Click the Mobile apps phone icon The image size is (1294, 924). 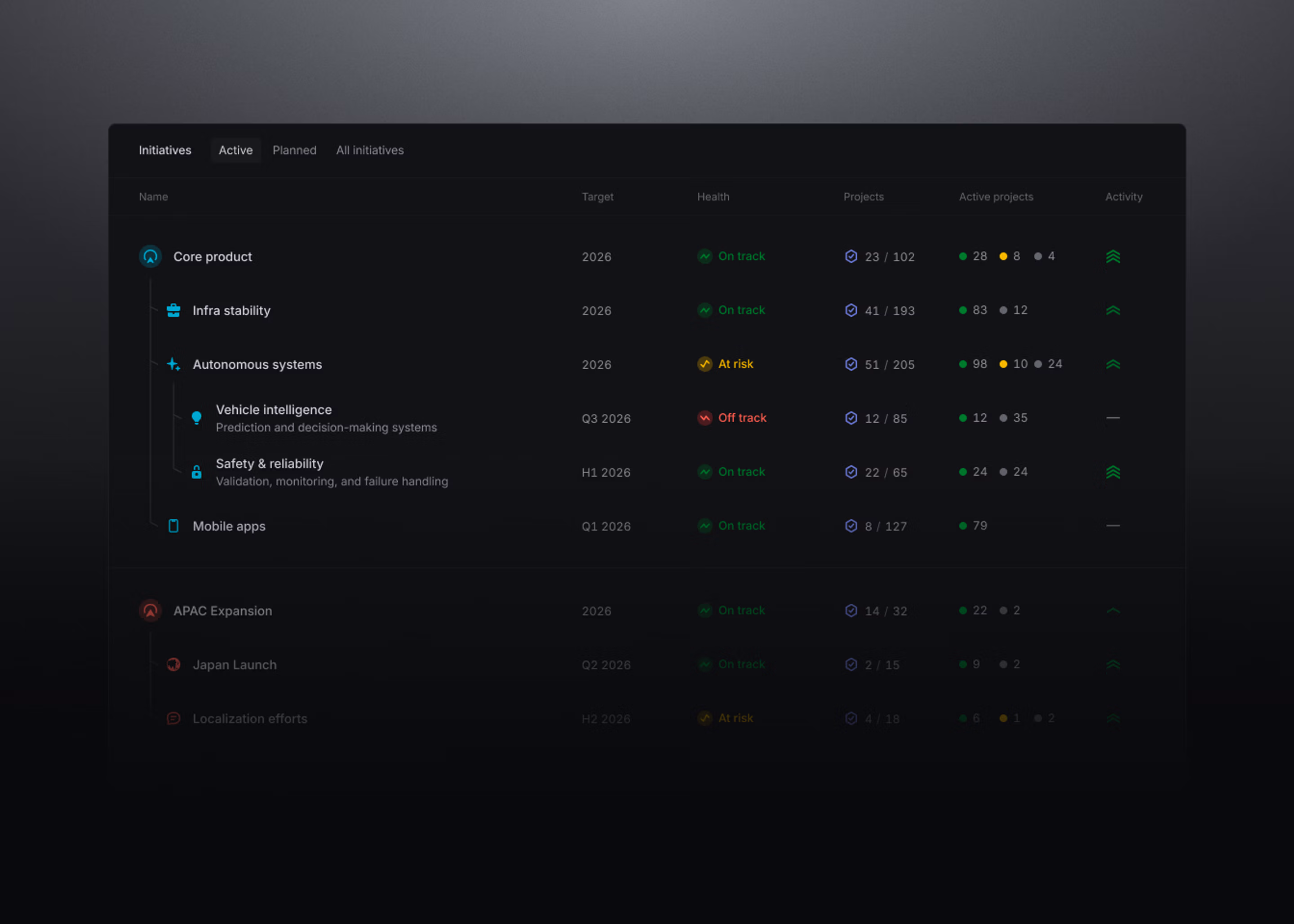pyautogui.click(x=173, y=526)
